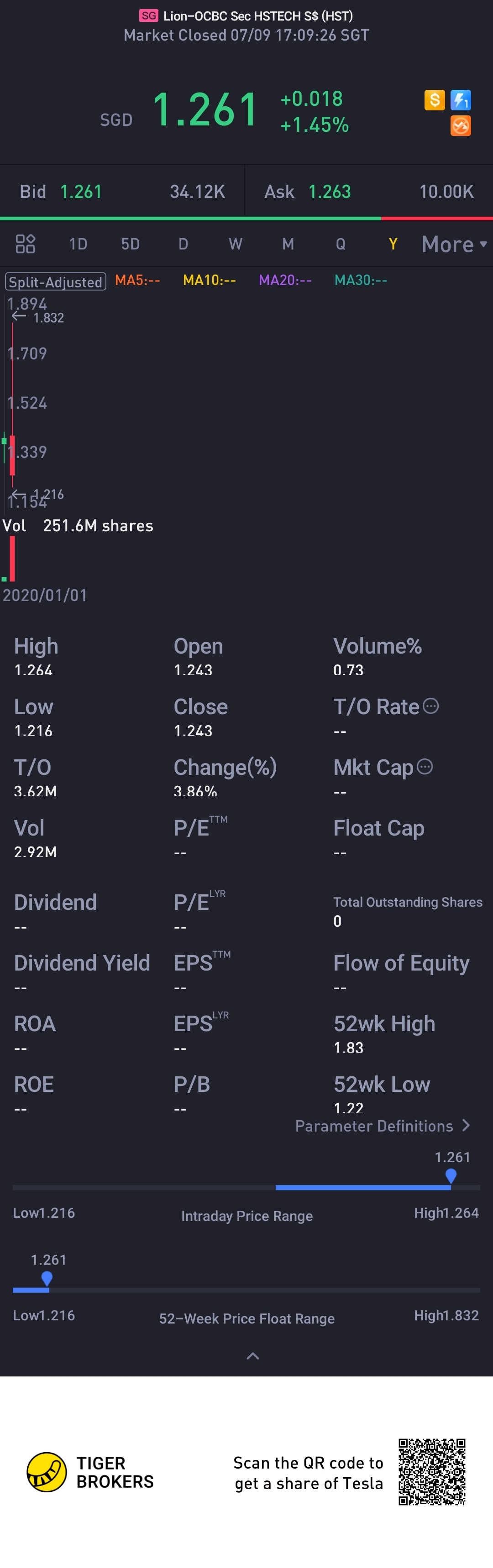
Task: Tap the orange chart badge icon
Action: pyautogui.click(x=461, y=126)
